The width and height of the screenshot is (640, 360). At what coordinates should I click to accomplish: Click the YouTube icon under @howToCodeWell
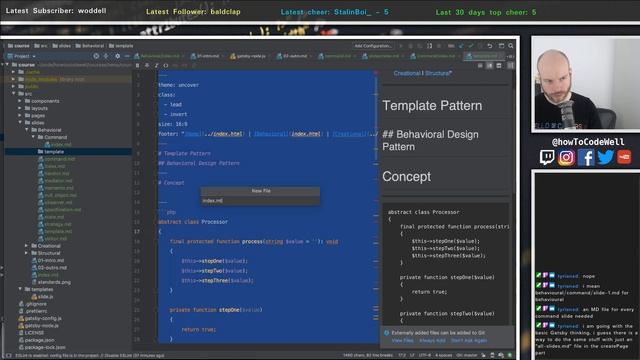coord(624,157)
